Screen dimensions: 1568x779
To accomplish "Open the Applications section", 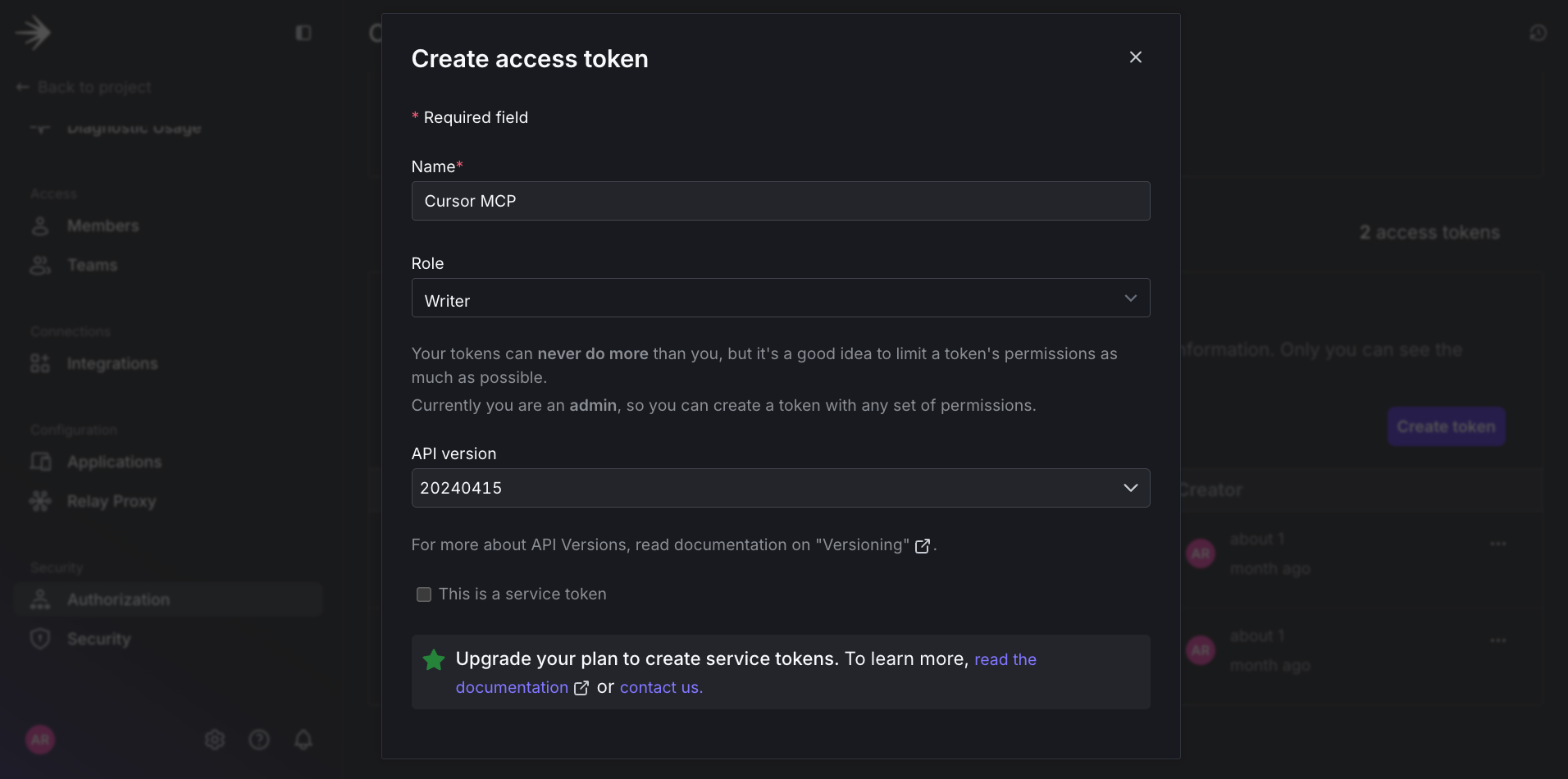I will click(x=114, y=462).
